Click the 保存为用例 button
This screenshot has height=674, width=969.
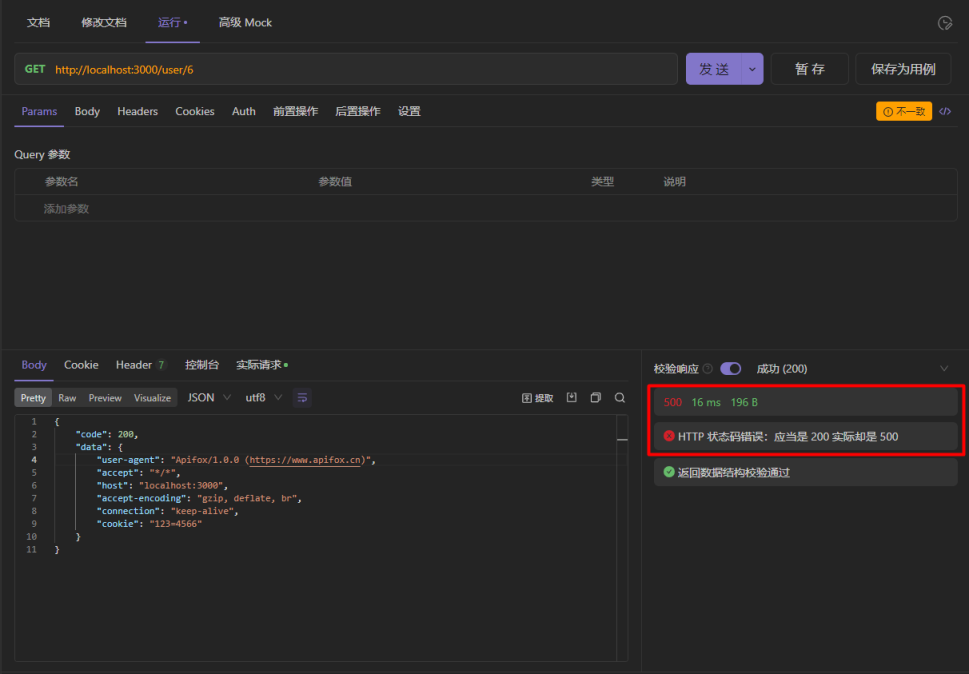[903, 69]
